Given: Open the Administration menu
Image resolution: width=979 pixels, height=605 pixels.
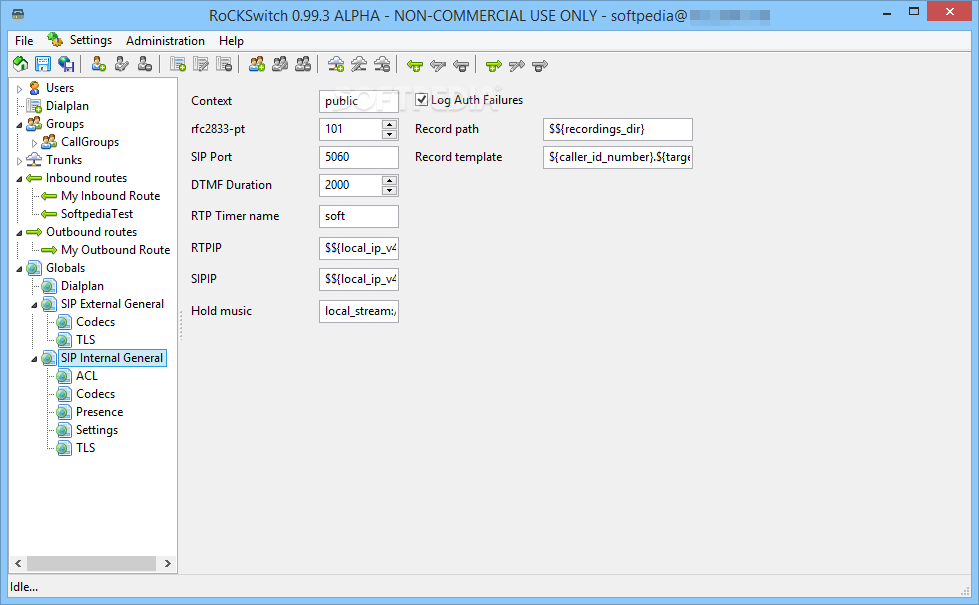Looking at the screenshot, I should [165, 41].
